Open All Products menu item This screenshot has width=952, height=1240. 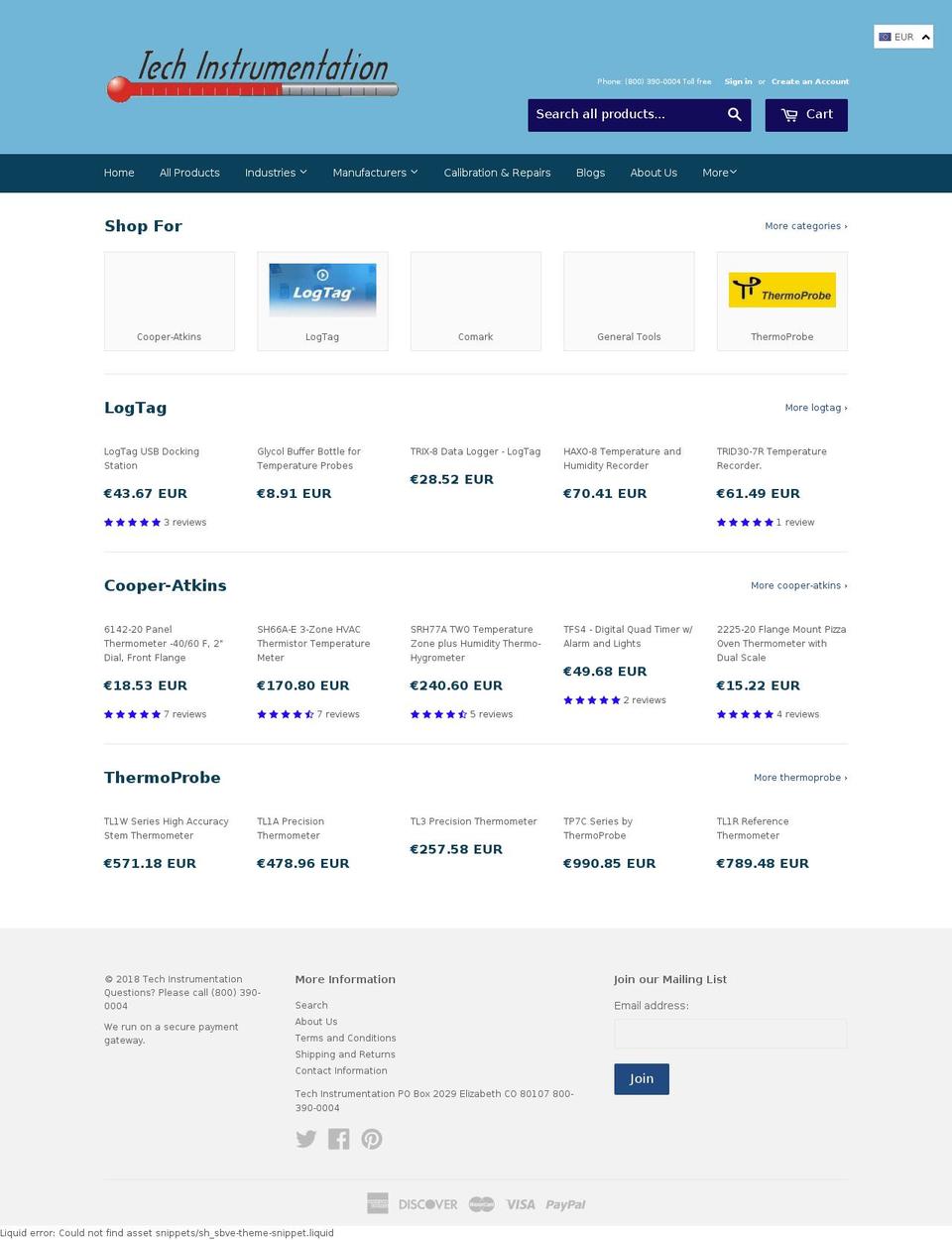pyautogui.click(x=189, y=173)
